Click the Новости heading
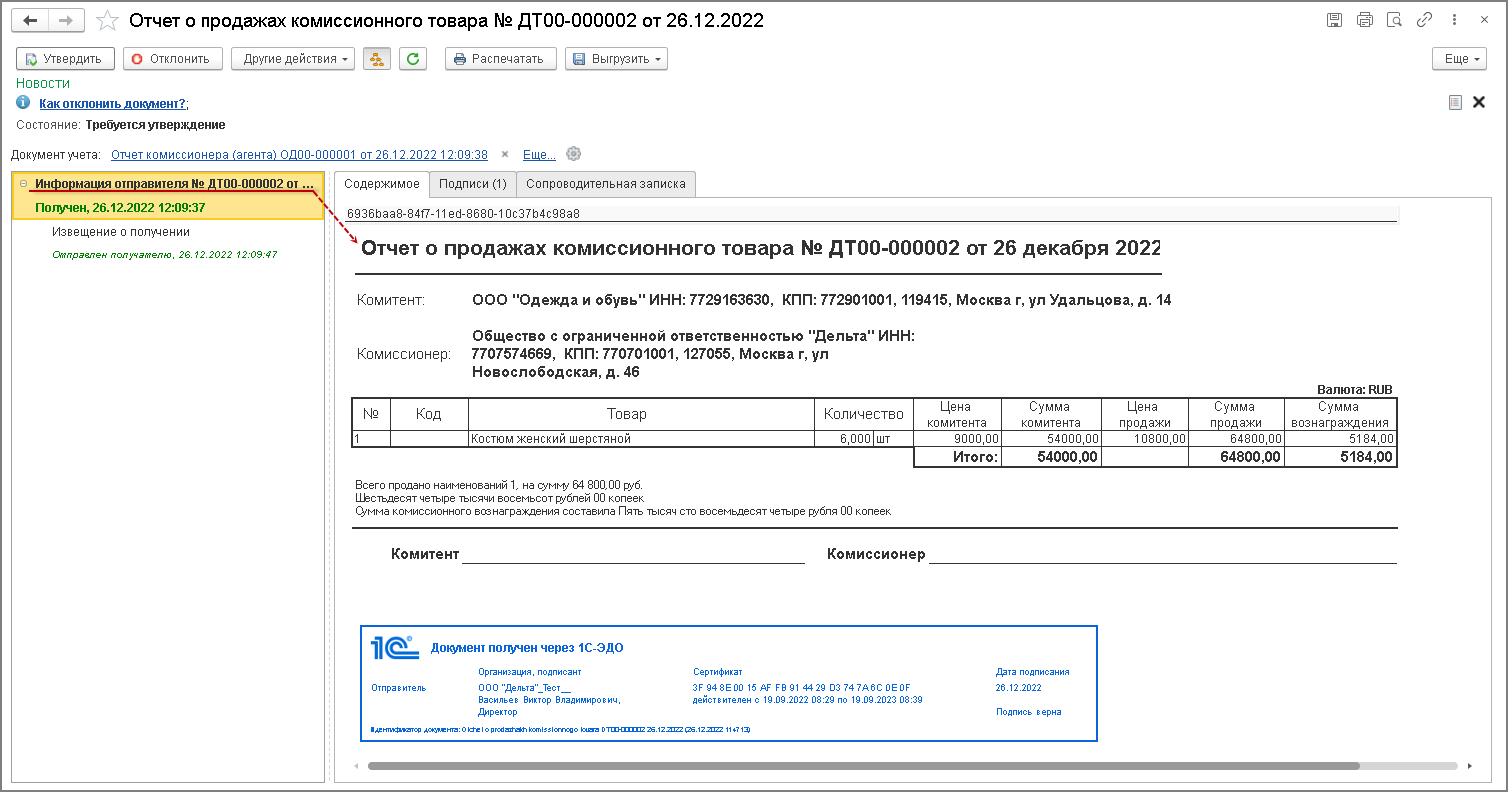 43,83
